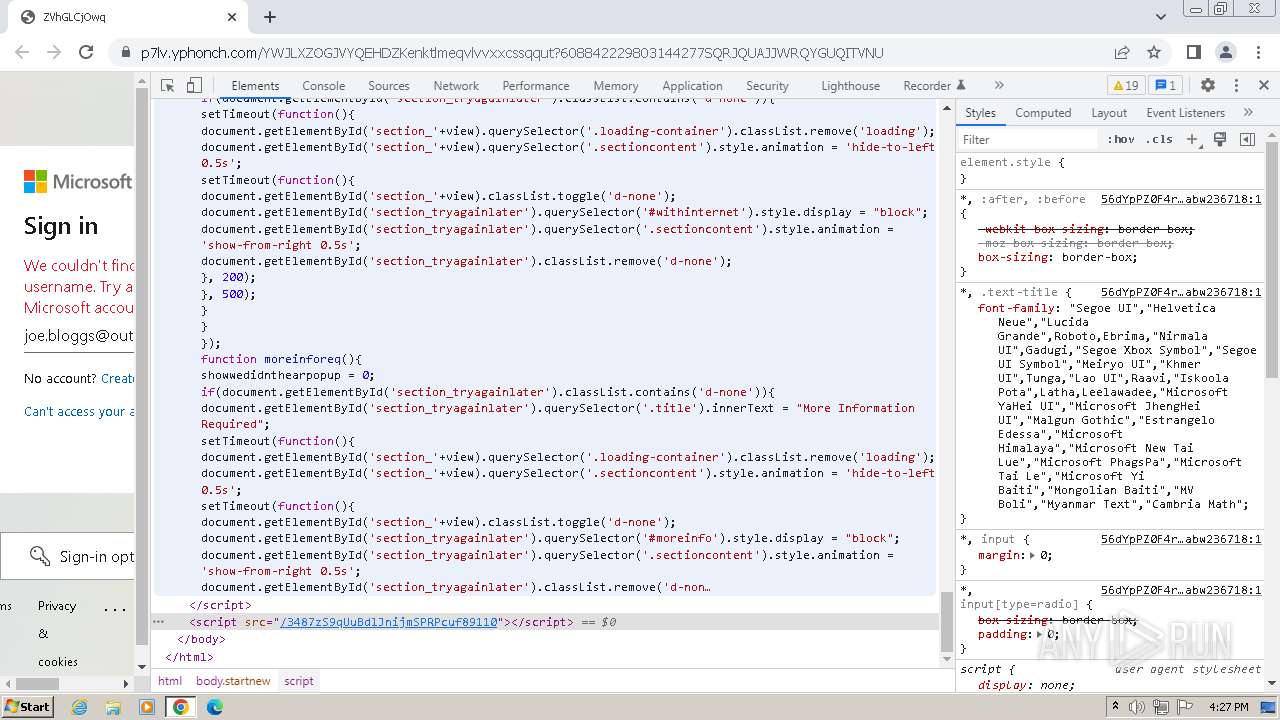Open Chrome main three-dot menu
This screenshot has height=720, width=1280.
pyautogui.click(x=1258, y=53)
